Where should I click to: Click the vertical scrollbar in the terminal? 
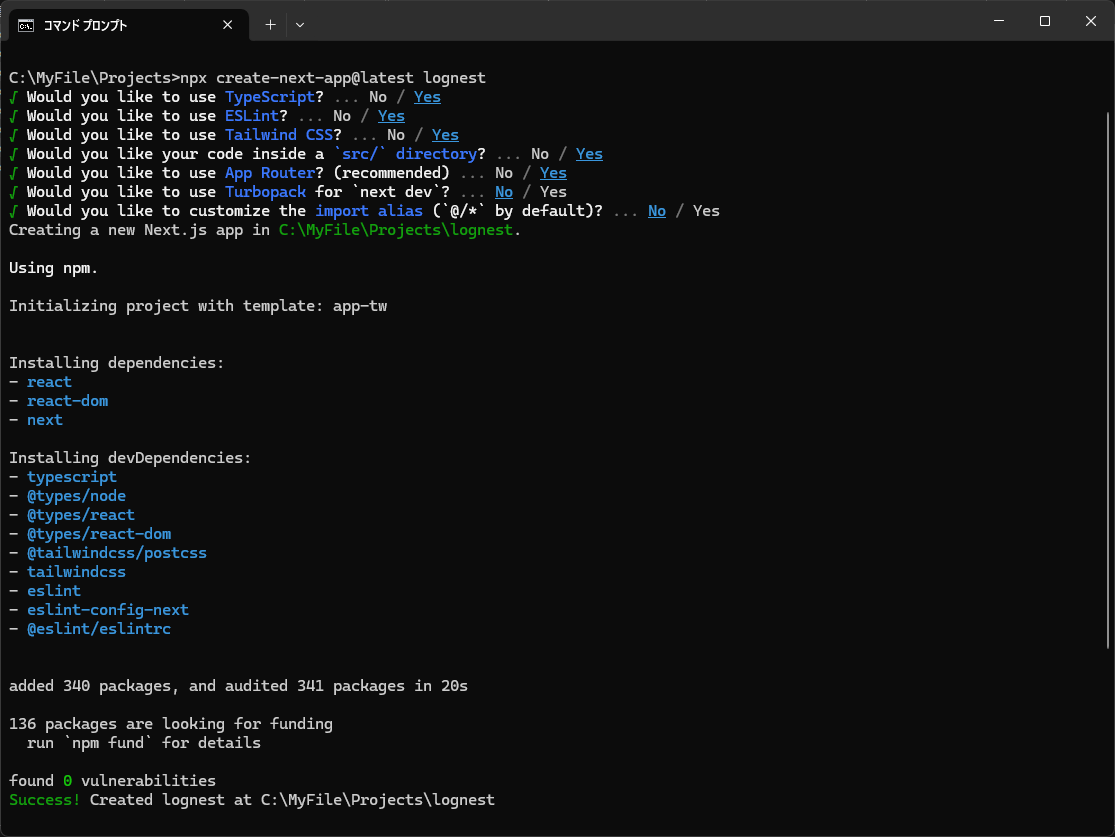coord(1108,380)
